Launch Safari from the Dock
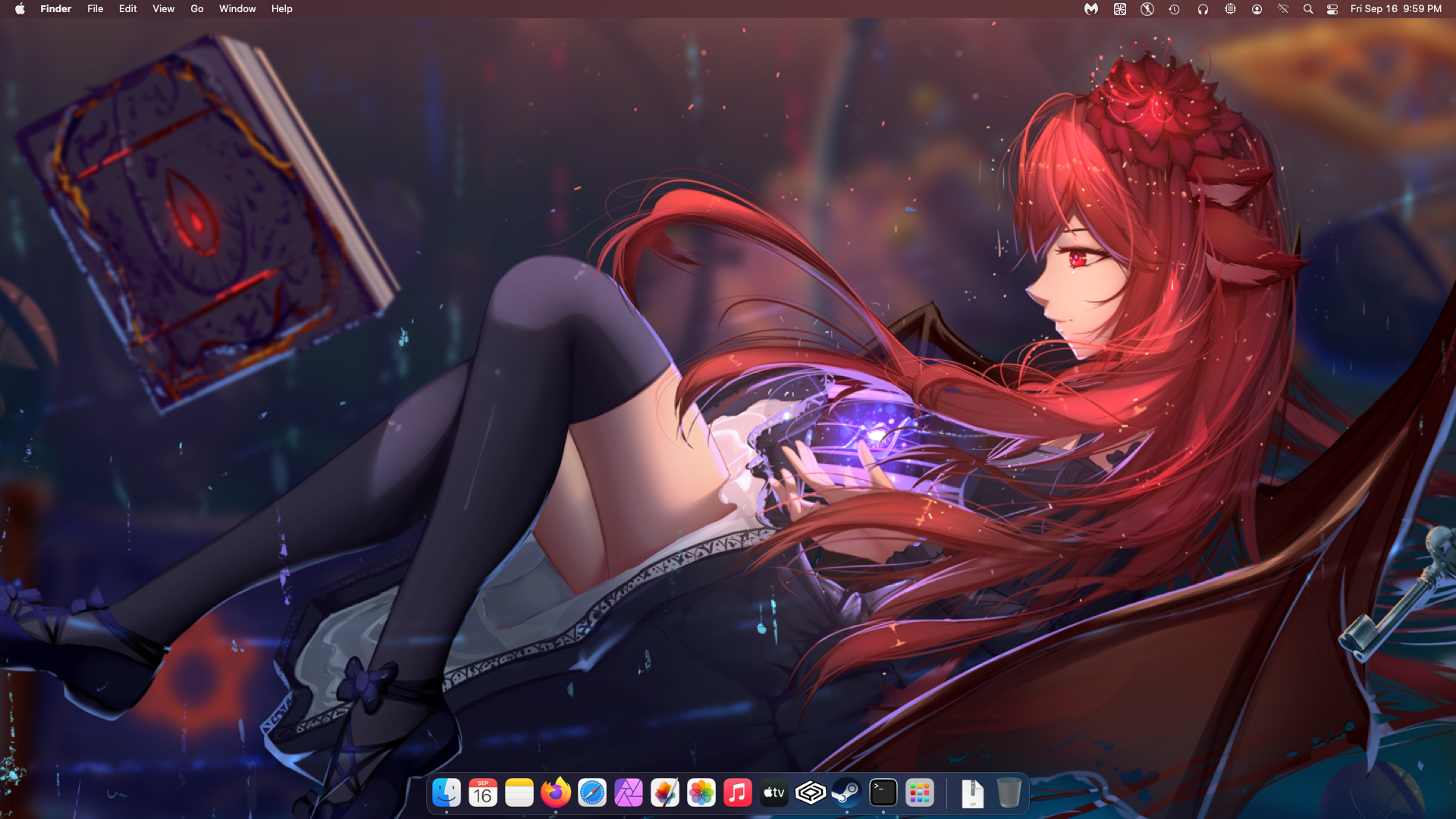This screenshot has width=1456, height=819. pyautogui.click(x=592, y=793)
